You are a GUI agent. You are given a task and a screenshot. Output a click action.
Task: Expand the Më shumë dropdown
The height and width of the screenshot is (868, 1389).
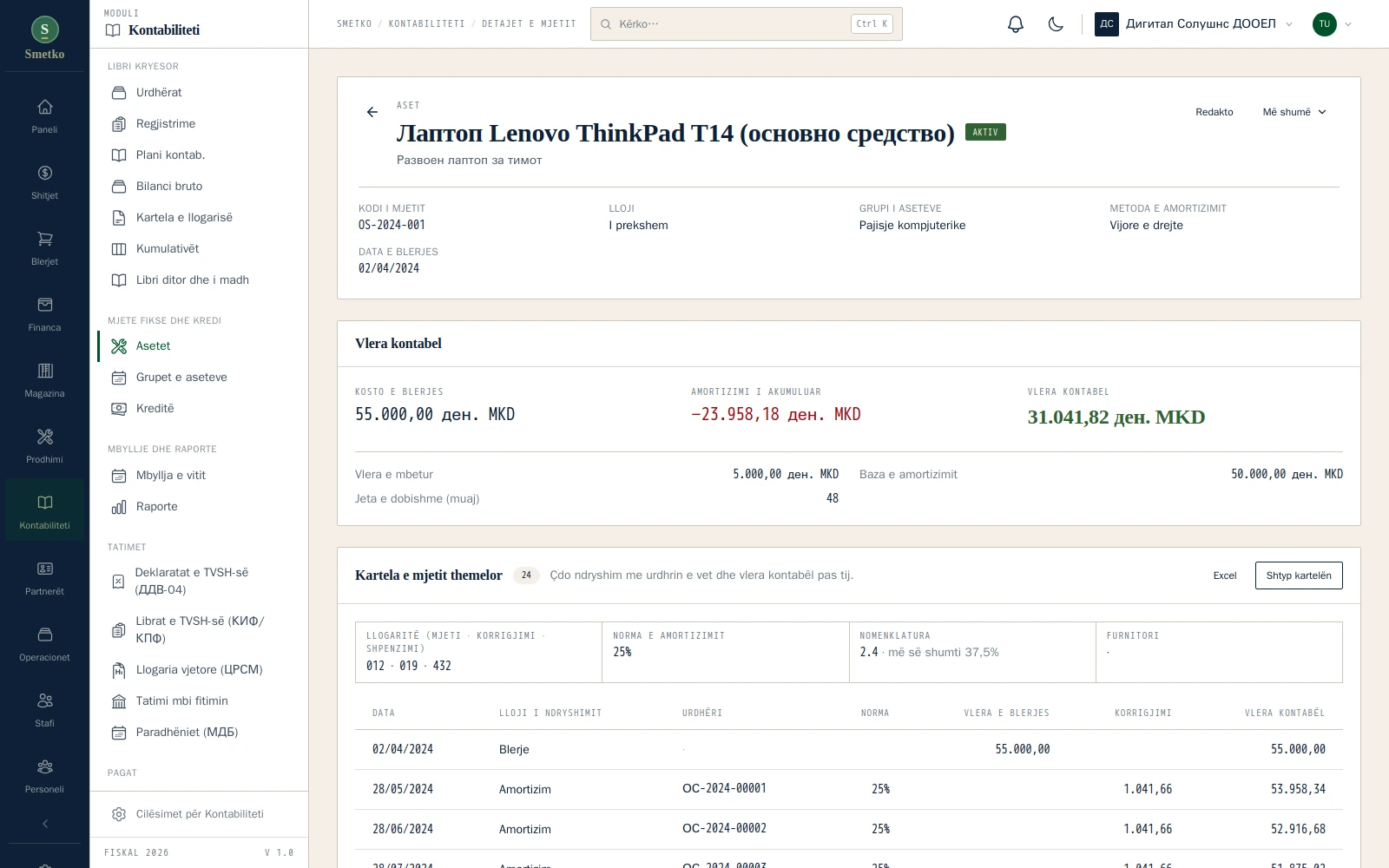(x=1294, y=112)
